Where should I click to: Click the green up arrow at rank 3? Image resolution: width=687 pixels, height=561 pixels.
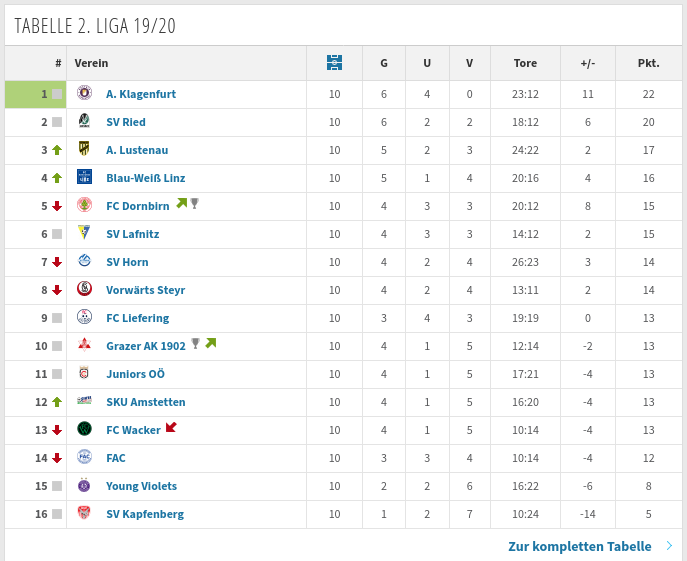[57, 150]
